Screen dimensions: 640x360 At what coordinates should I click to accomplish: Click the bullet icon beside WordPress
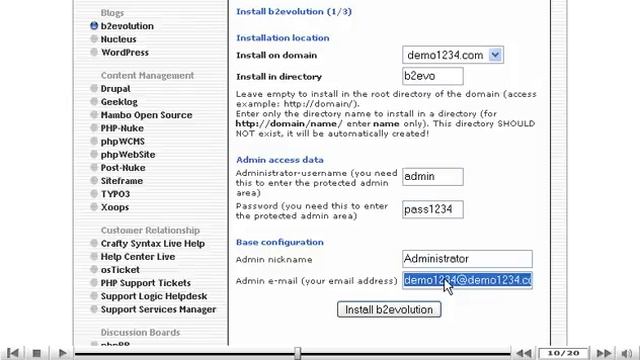coord(94,52)
